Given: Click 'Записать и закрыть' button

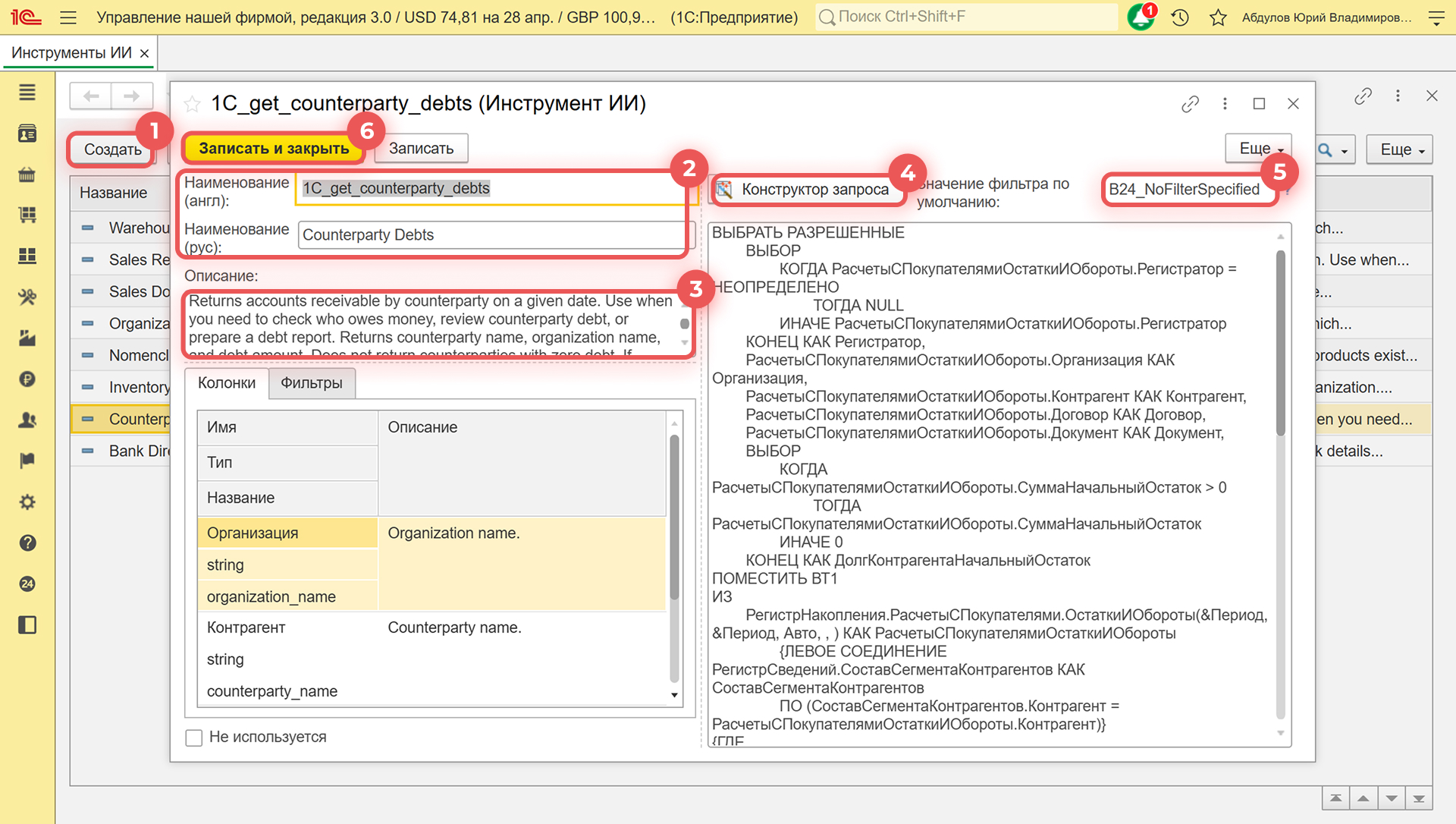Looking at the screenshot, I should point(274,149).
